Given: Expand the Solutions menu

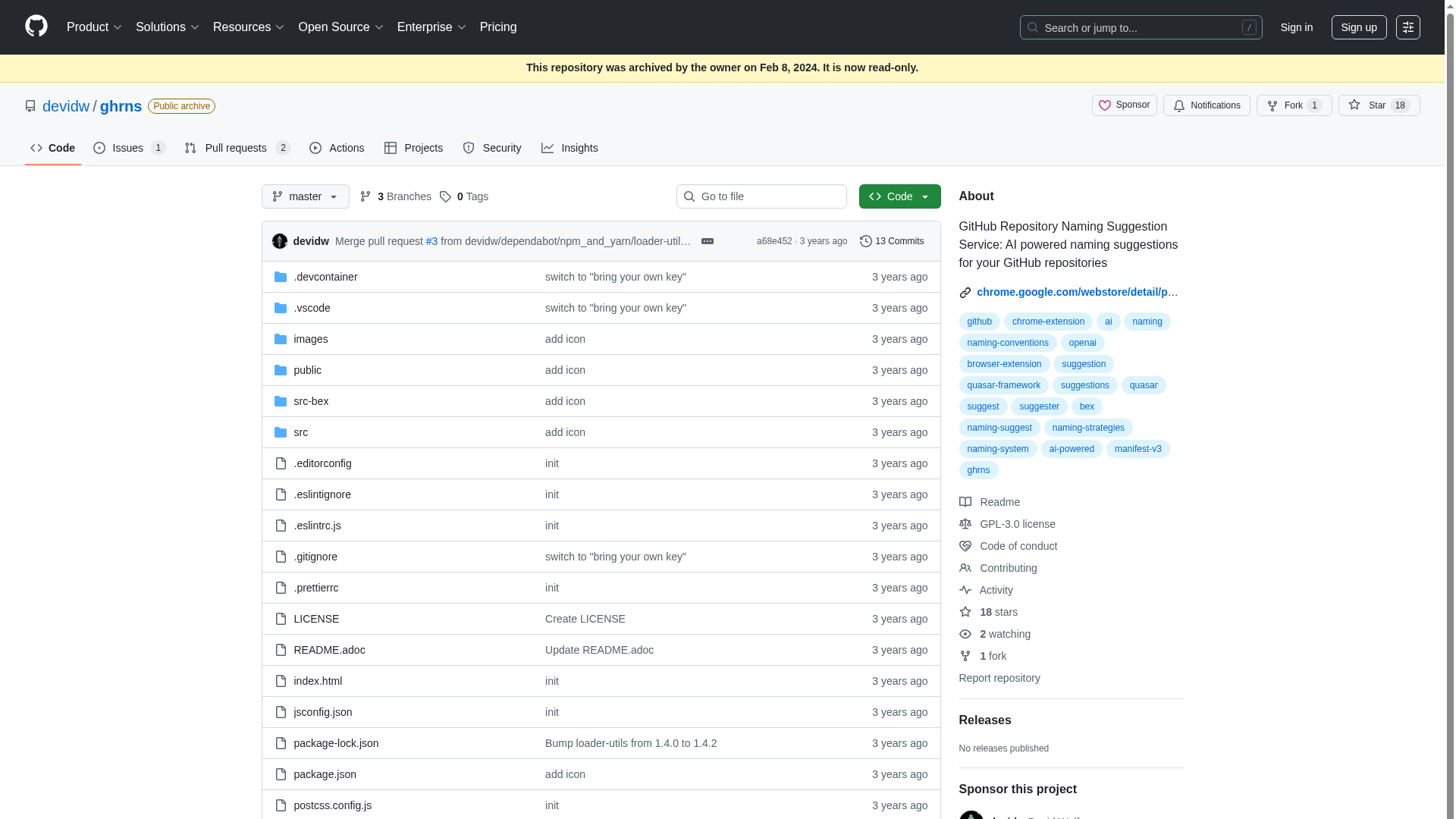Looking at the screenshot, I should click(x=167, y=27).
